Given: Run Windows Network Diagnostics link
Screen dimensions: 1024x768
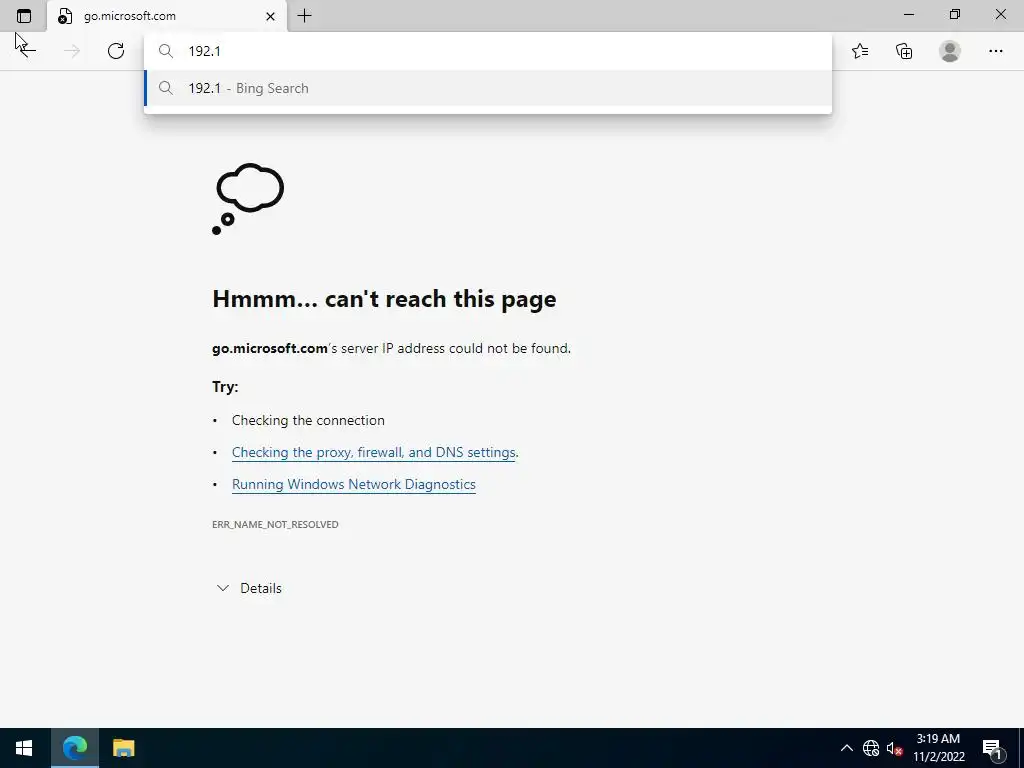Looking at the screenshot, I should pos(353,485).
